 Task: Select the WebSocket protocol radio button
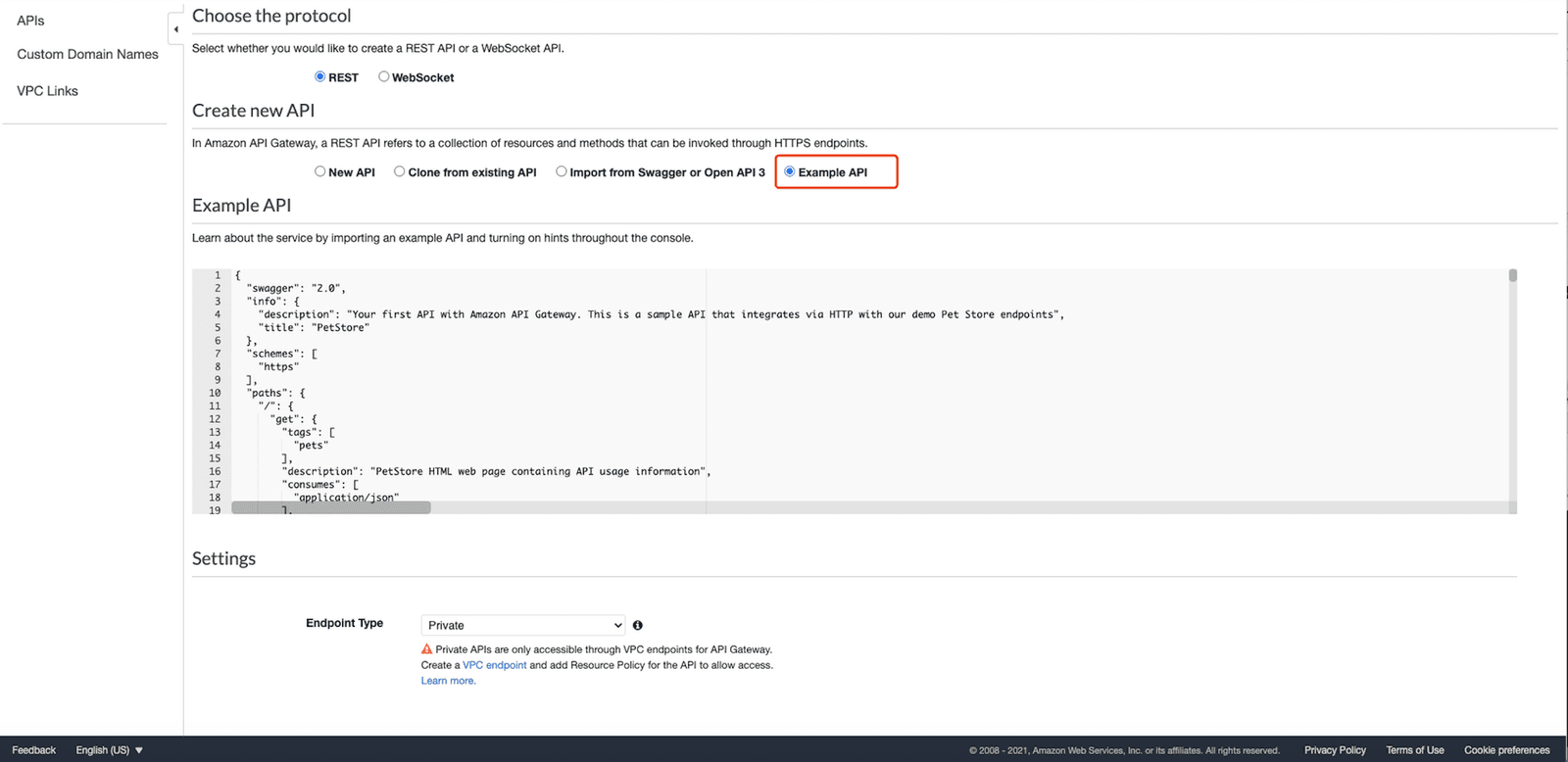(384, 76)
